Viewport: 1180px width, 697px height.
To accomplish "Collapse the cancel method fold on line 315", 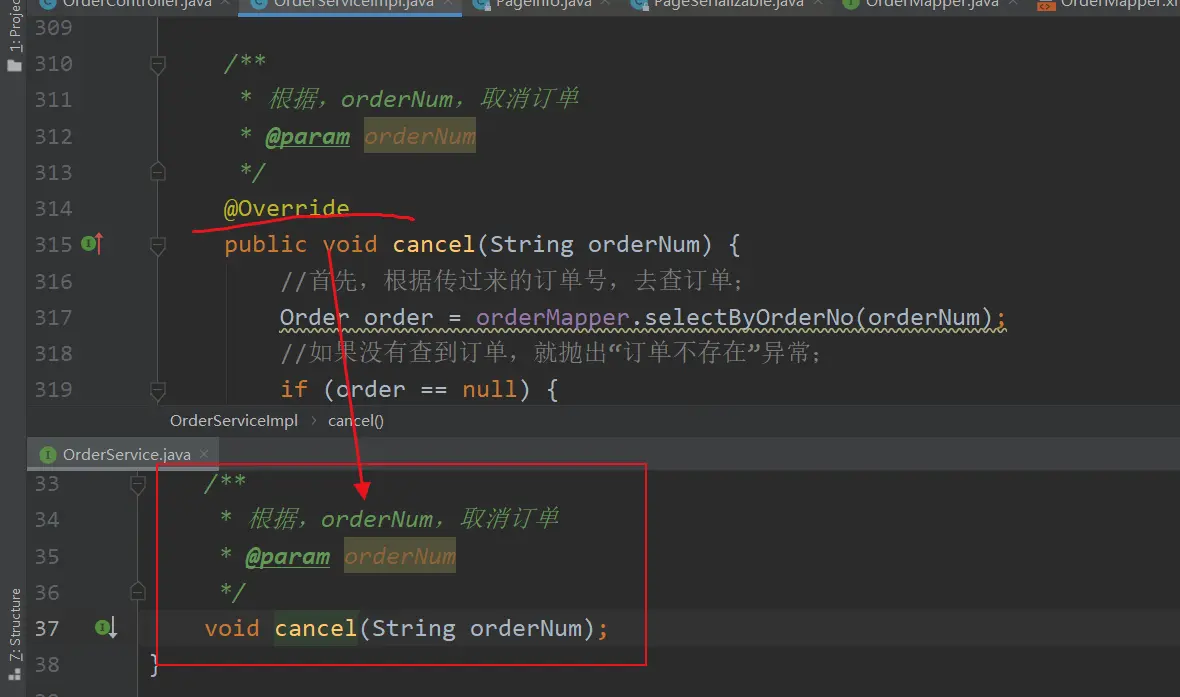I will point(157,245).
